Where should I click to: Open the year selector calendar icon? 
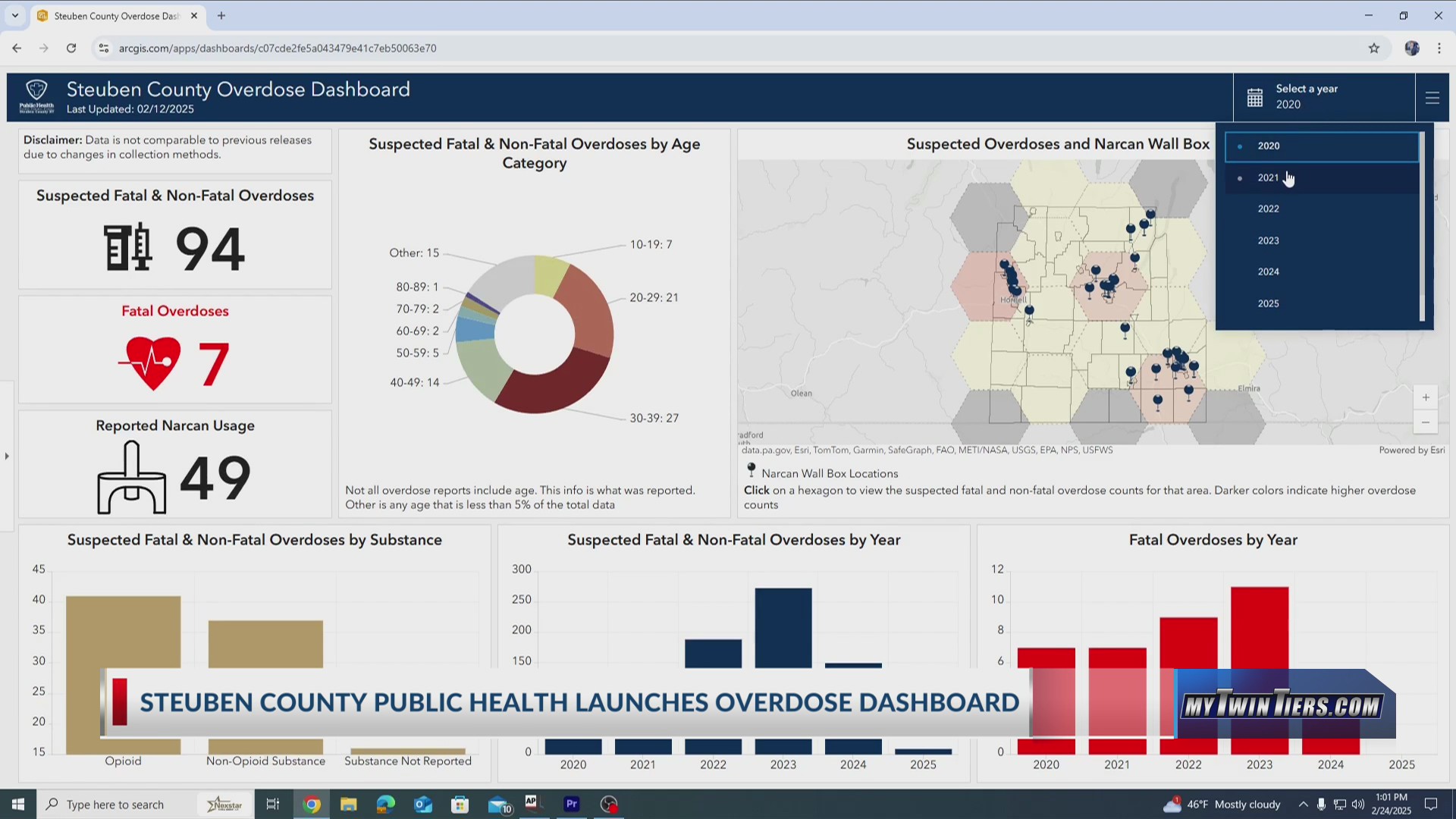coord(1255,97)
